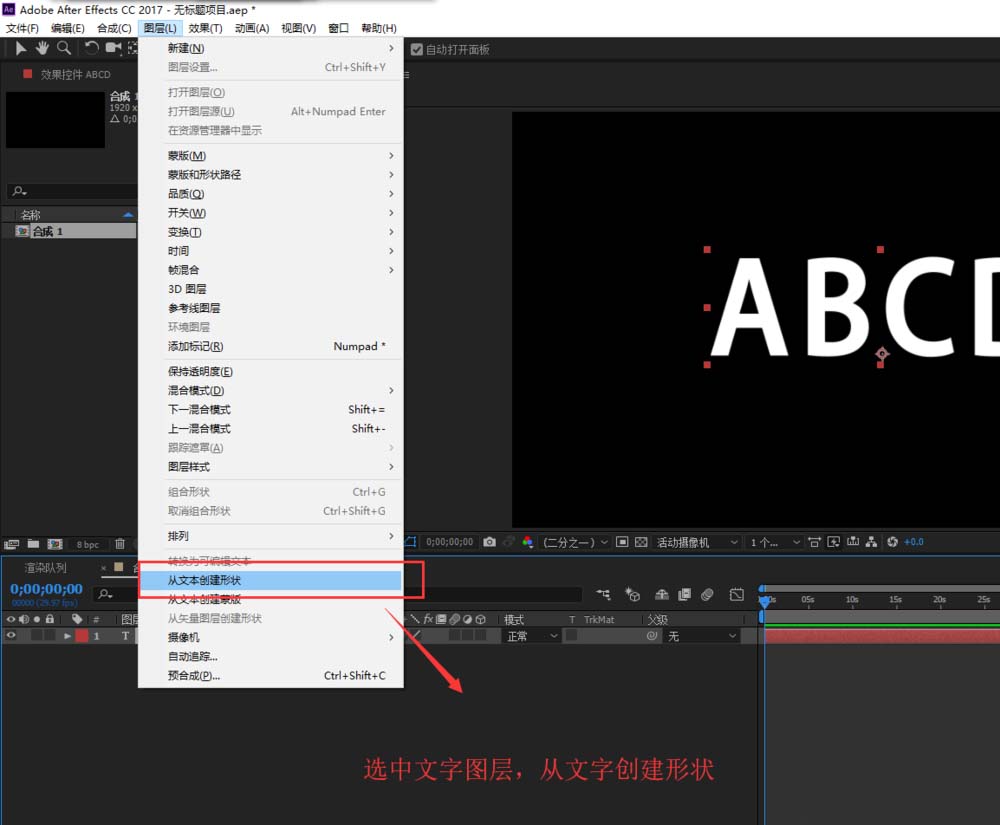Toggle the 自动打开面板 checkbox
The height and width of the screenshot is (825, 1000).
416,50
